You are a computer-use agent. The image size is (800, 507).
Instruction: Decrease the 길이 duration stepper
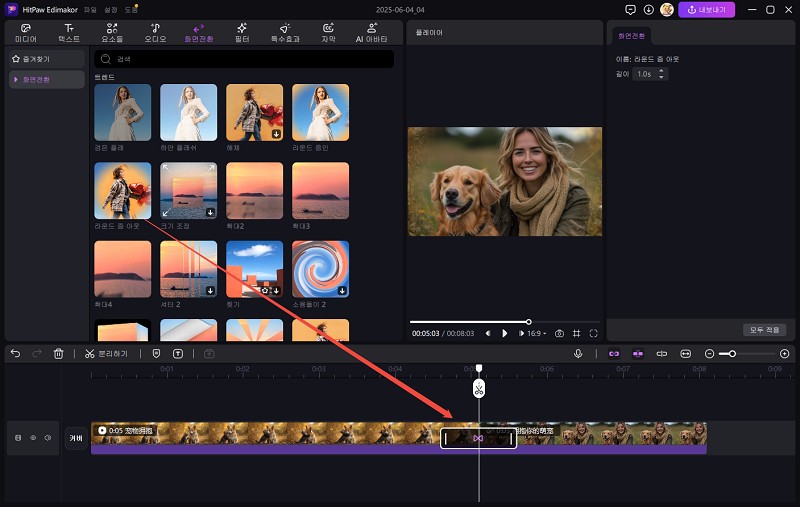tap(661, 77)
